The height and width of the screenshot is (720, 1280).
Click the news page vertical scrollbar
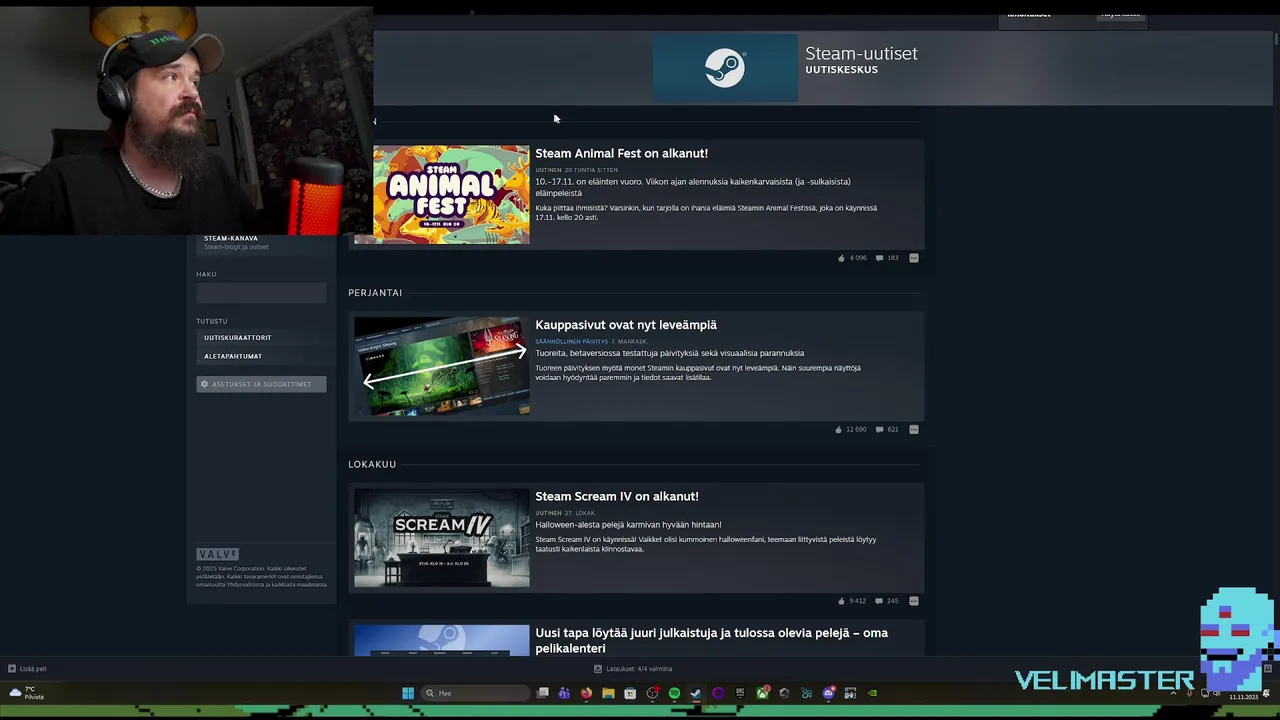pos(1276,40)
